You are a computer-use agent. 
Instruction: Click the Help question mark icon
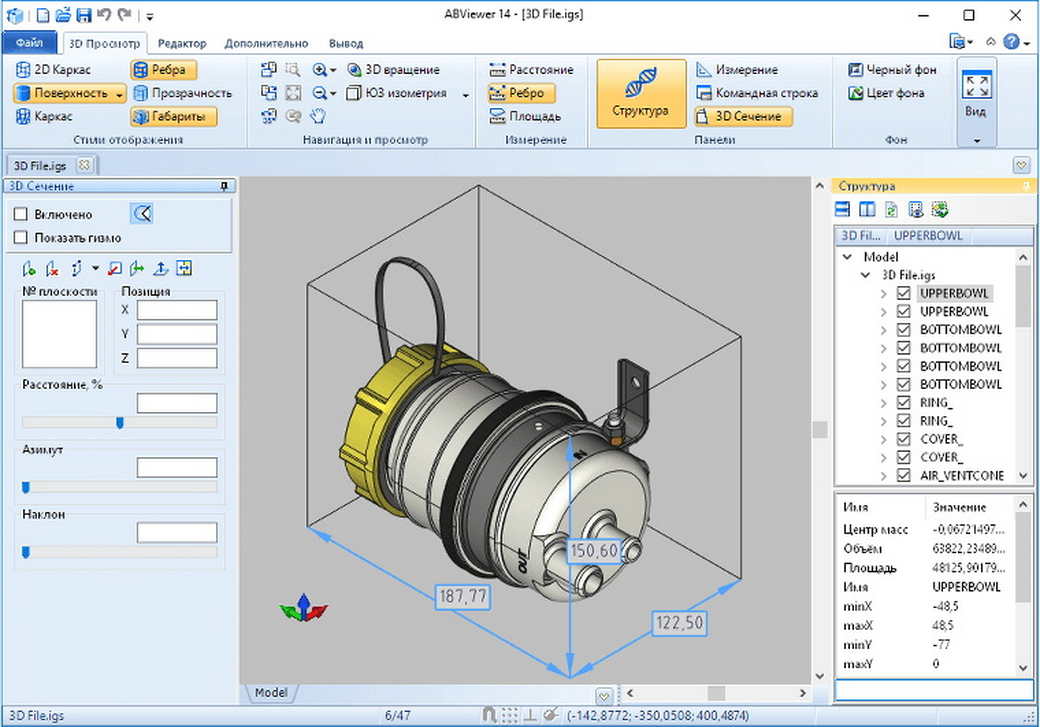(x=1011, y=42)
